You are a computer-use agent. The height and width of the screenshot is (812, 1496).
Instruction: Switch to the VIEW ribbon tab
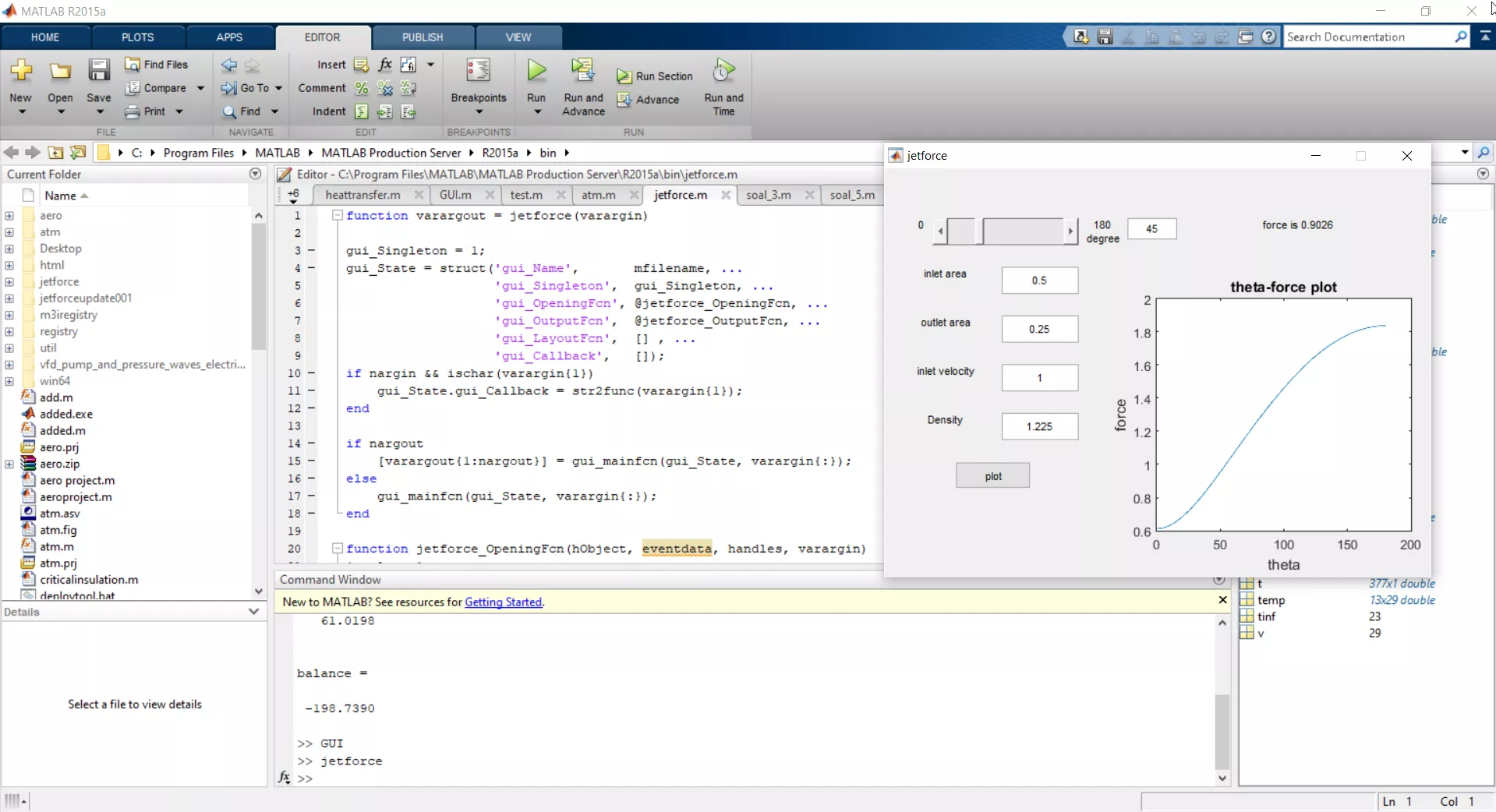click(x=518, y=37)
